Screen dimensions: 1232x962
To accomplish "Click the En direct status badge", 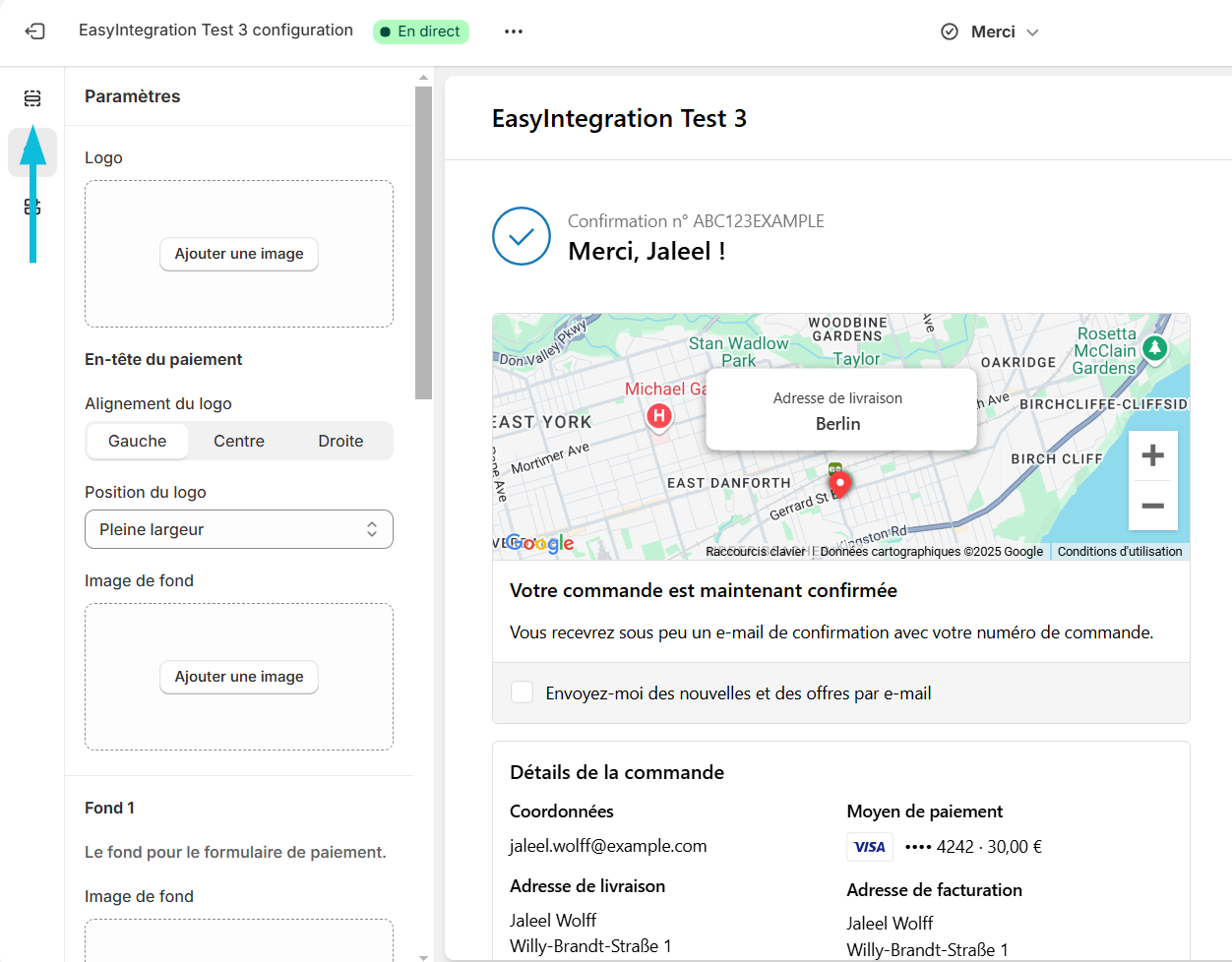I will (x=421, y=31).
